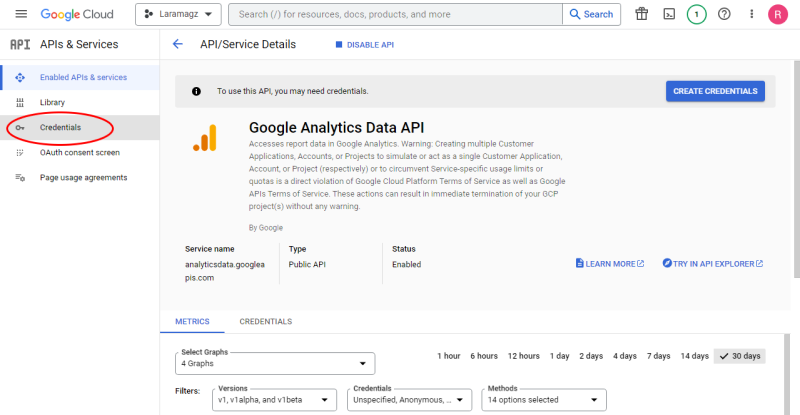Click service name analyticsdata.googleapis.com text
The width and height of the screenshot is (800, 415).
click(x=225, y=271)
